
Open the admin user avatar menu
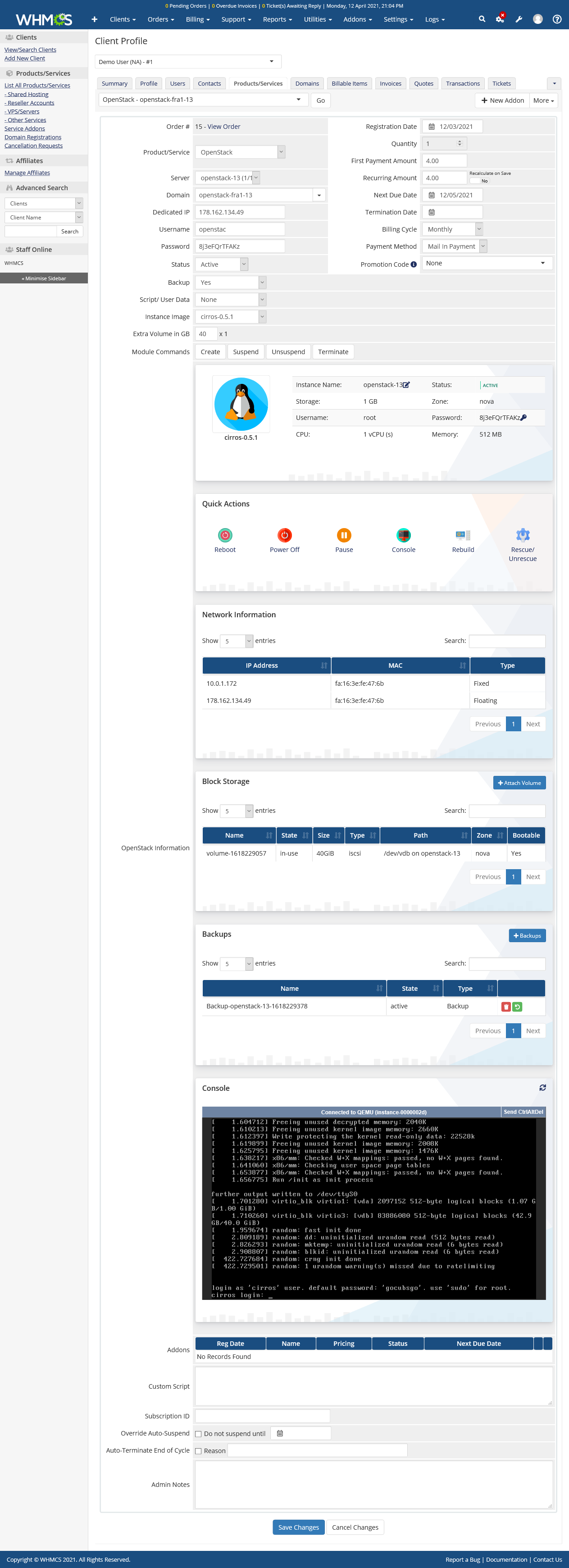(538, 19)
